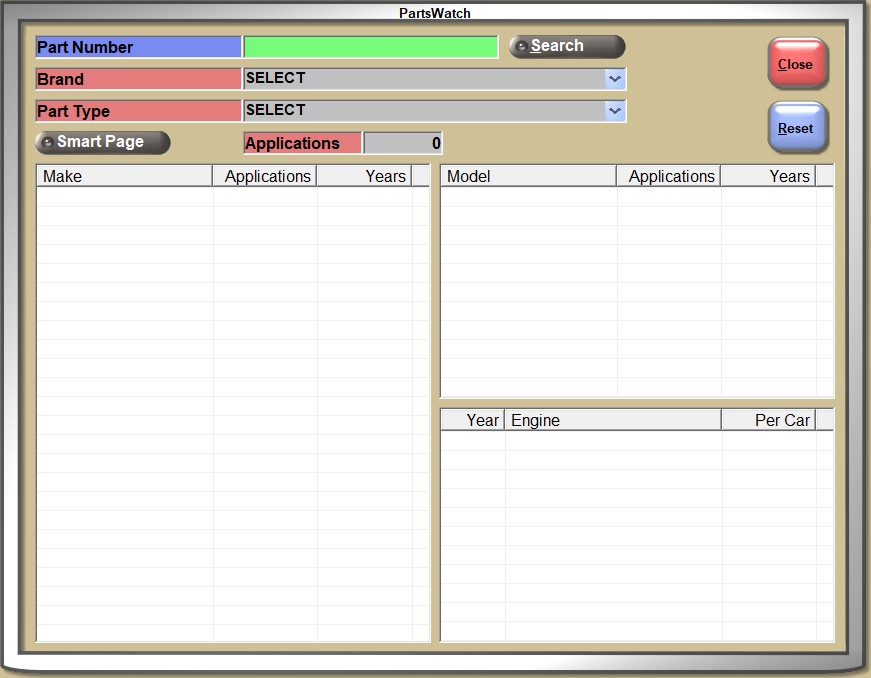This screenshot has height=678, width=871.
Task: Click the Search button
Action: [567, 46]
